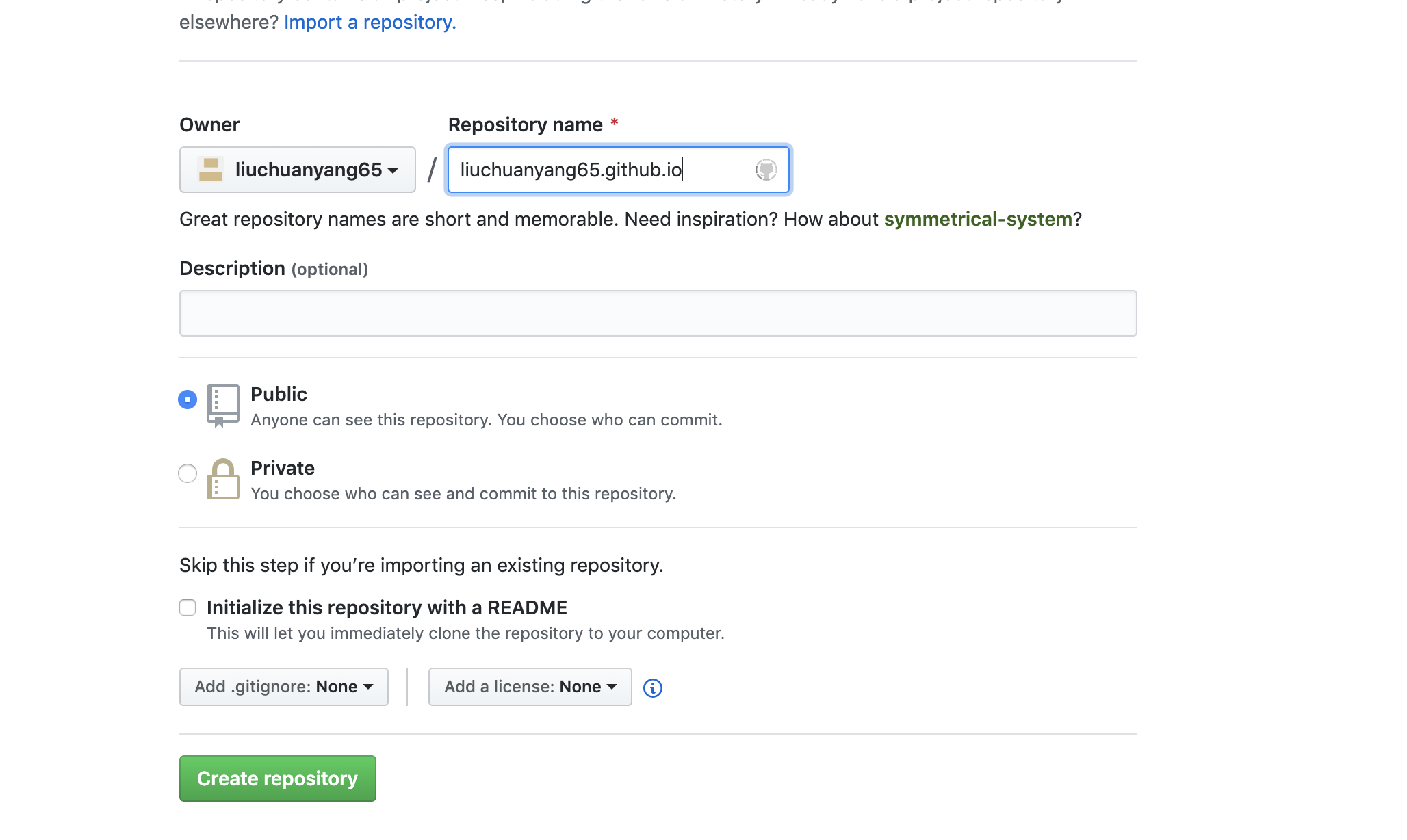Click the Initialize this repository with a README label
Viewport: 1407px width, 840px height.
point(387,607)
